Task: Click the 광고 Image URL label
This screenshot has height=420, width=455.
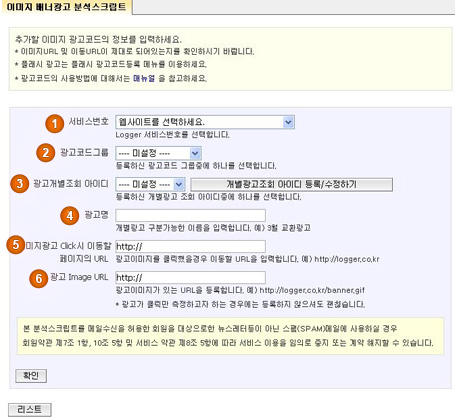Action: [79, 277]
